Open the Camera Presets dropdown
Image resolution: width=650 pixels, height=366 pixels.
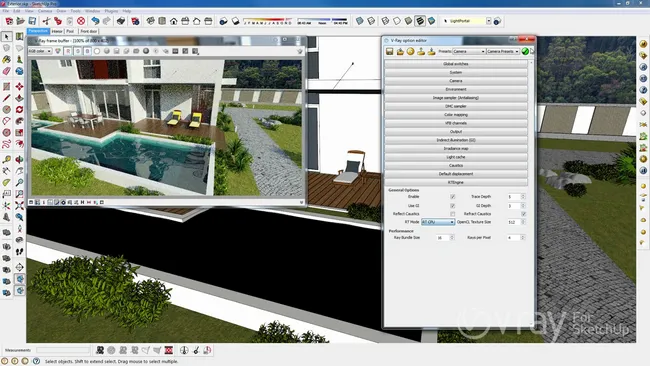click(503, 51)
